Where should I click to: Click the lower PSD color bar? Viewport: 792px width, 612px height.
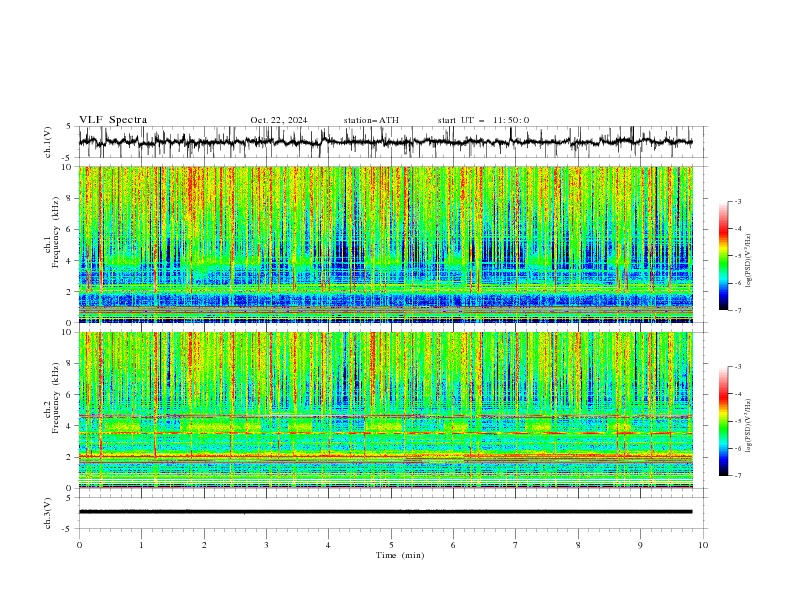pos(723,421)
